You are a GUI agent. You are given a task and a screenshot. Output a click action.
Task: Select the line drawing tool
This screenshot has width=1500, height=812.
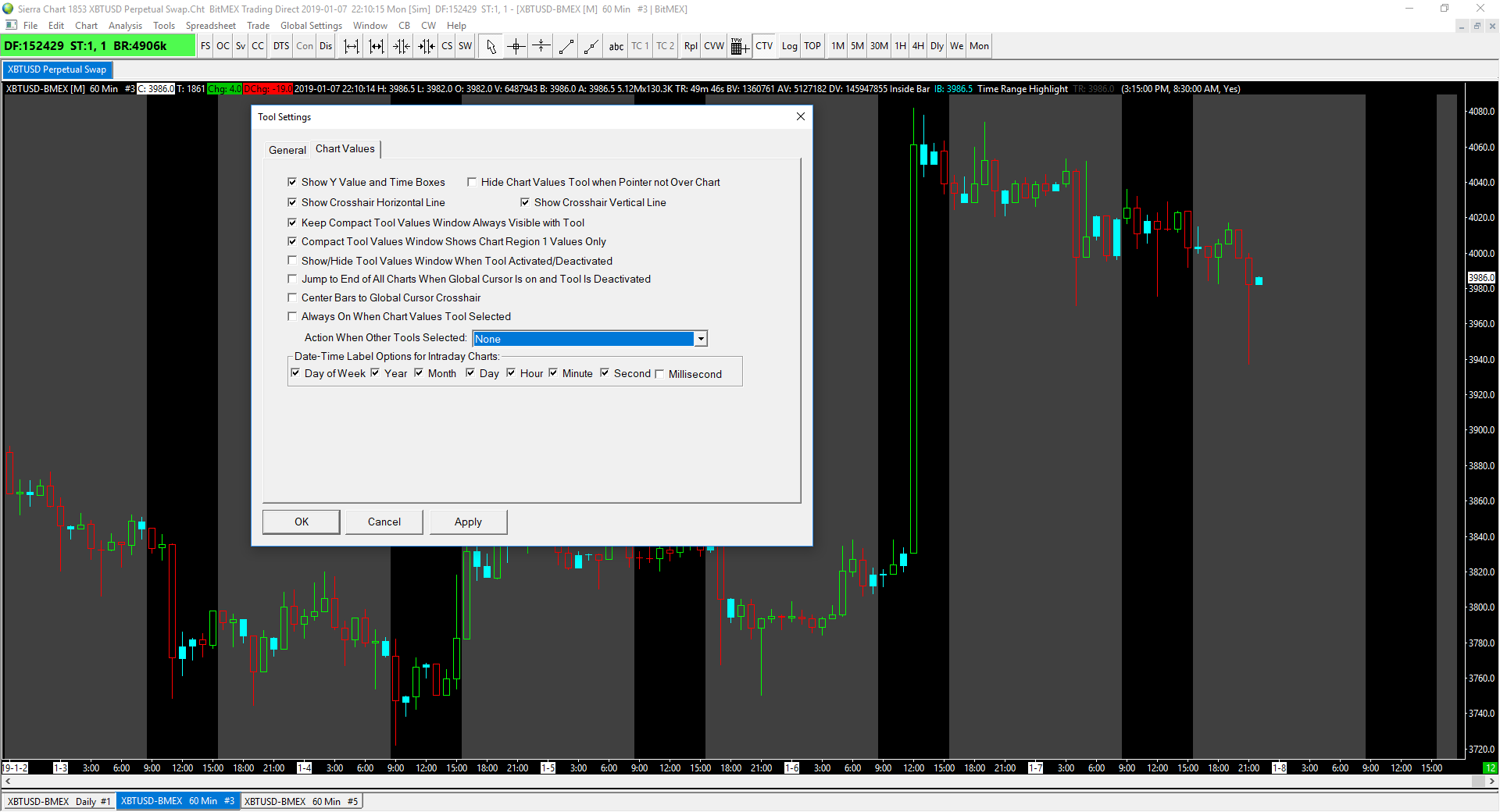(x=566, y=46)
